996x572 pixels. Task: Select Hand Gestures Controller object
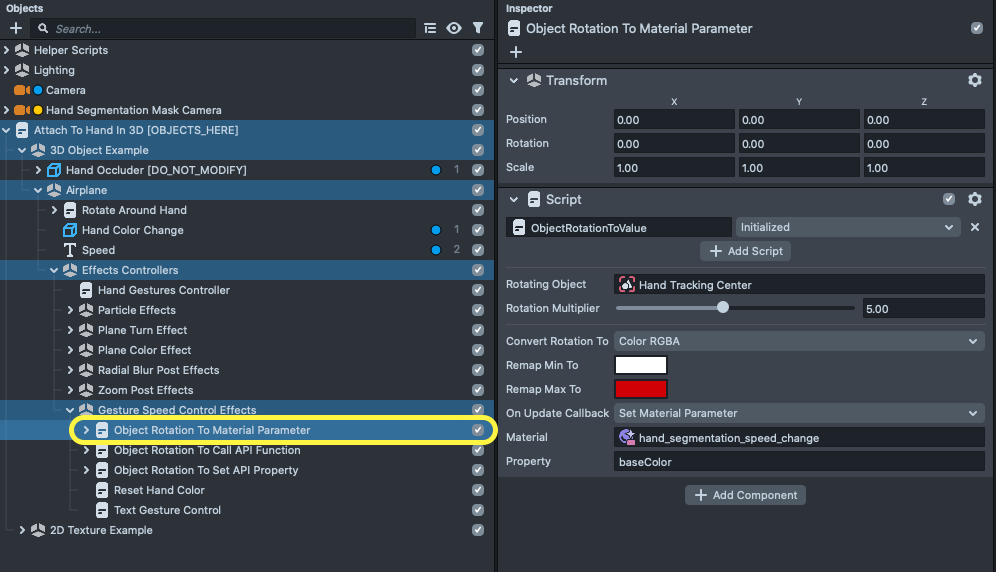click(x=163, y=290)
